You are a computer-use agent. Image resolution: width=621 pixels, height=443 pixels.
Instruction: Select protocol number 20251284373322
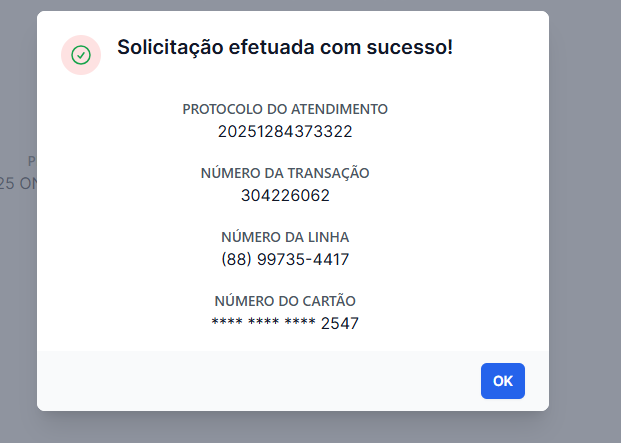[x=285, y=131]
